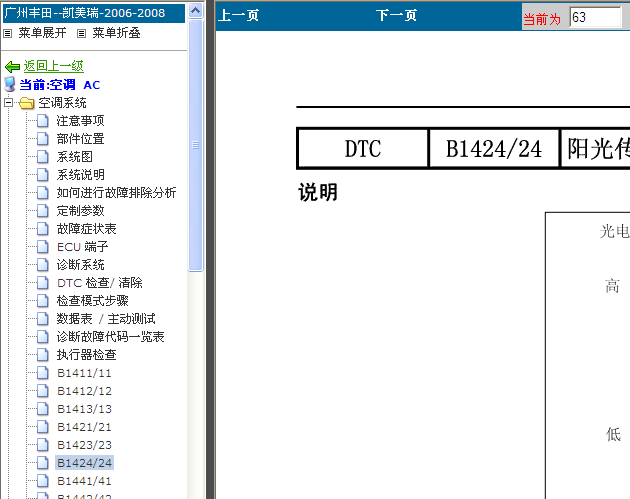Viewport: 630px width, 499px height.
Task: Click the 说明 heading in document
Action: pos(318,192)
